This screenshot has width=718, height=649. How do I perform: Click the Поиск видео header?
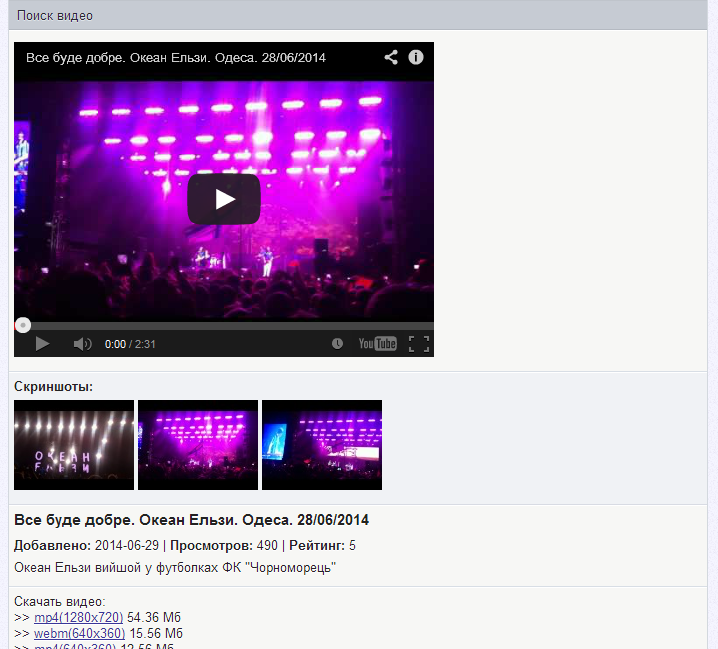click(x=55, y=16)
